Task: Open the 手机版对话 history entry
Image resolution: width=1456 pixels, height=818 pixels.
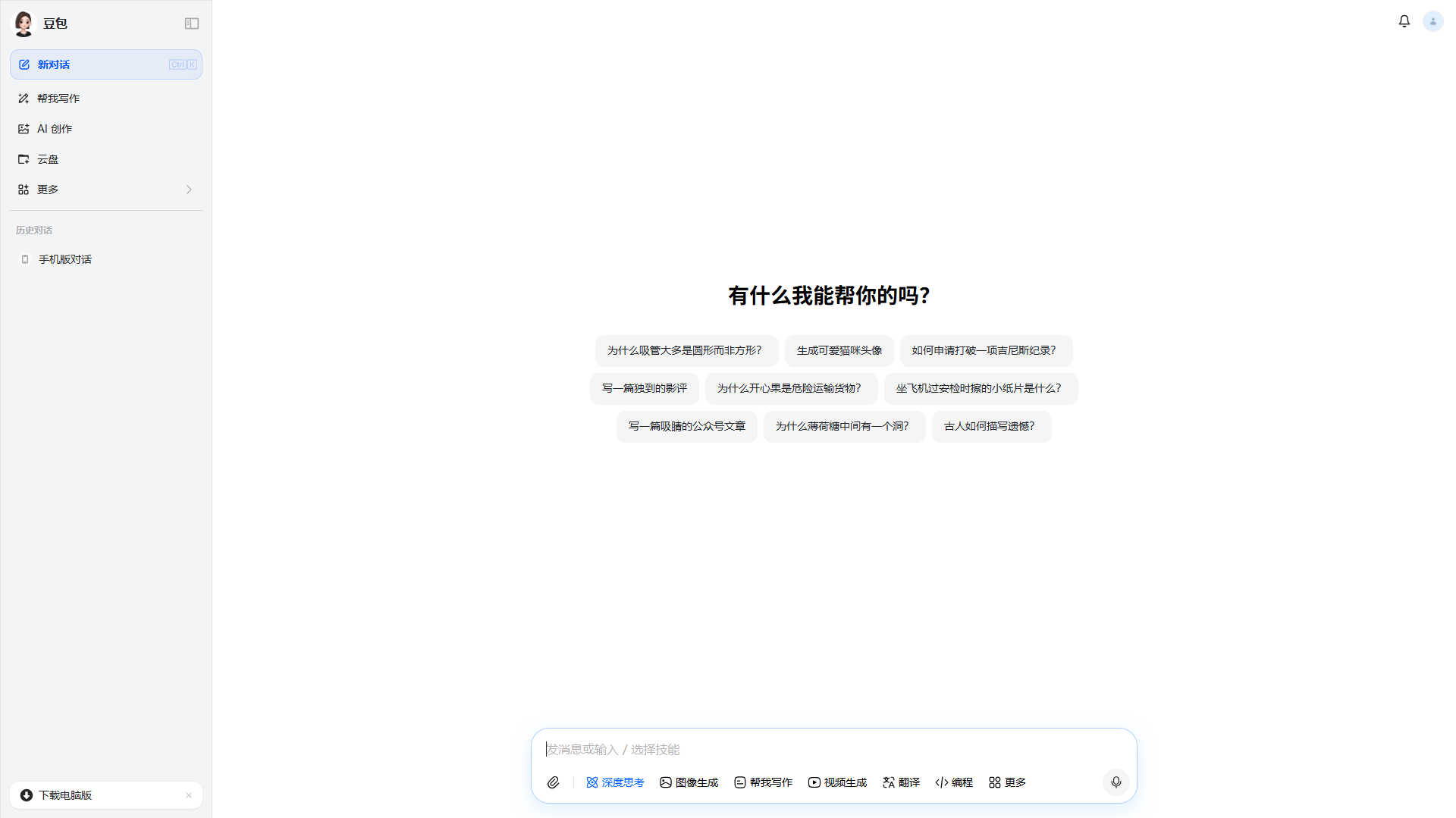Action: pos(64,259)
